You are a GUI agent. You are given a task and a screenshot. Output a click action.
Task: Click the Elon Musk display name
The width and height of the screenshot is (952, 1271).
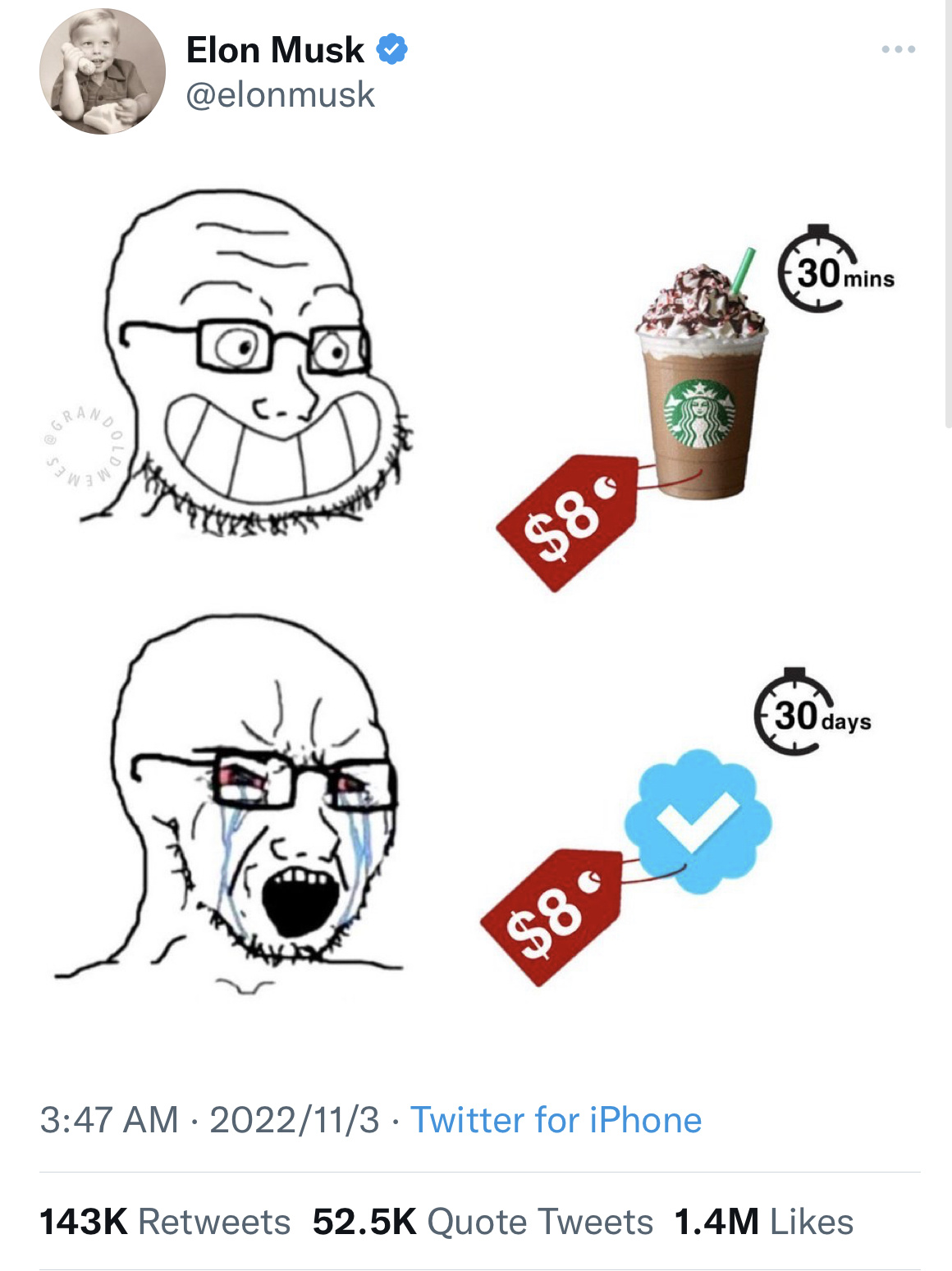pos(275,50)
